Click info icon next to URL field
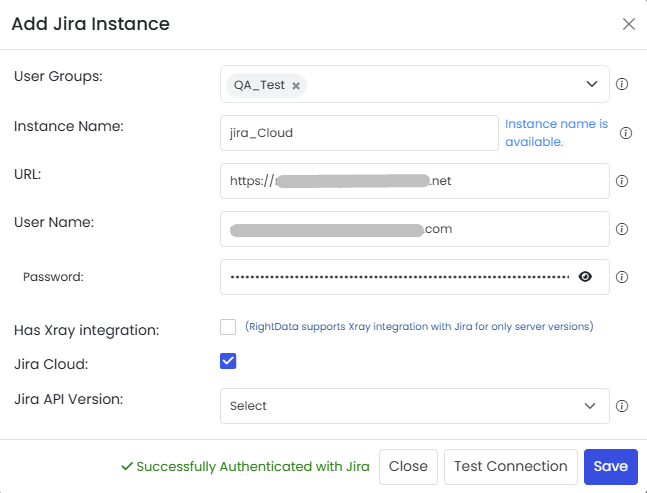 622,181
